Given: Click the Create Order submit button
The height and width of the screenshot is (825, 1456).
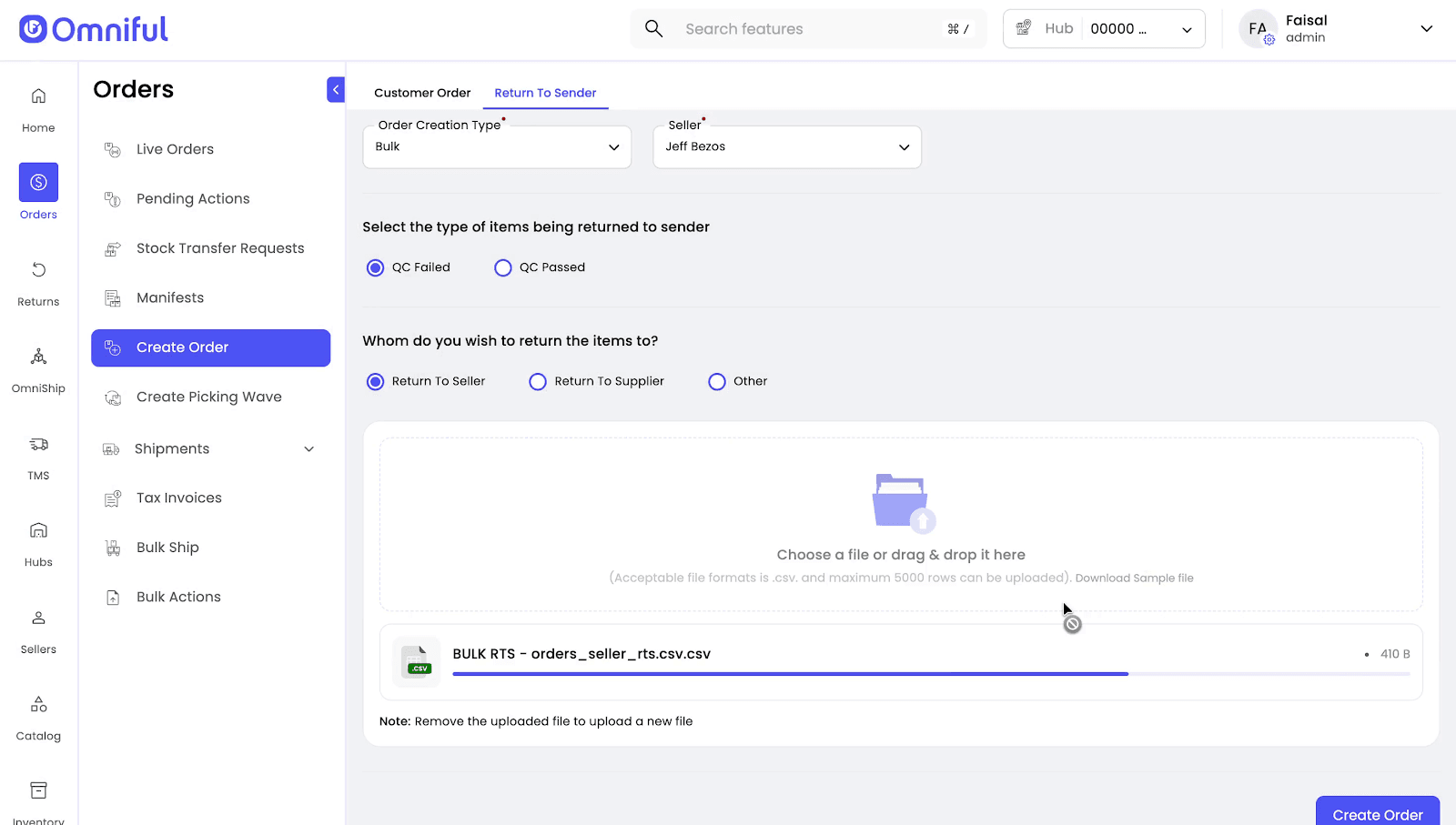Looking at the screenshot, I should tap(1377, 813).
